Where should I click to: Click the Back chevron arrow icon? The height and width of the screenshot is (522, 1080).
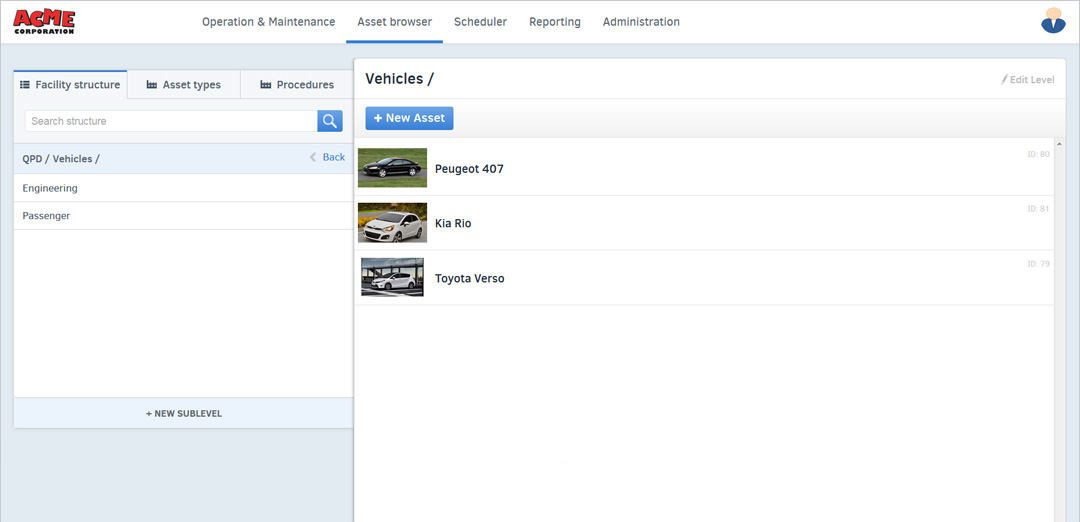coord(313,158)
